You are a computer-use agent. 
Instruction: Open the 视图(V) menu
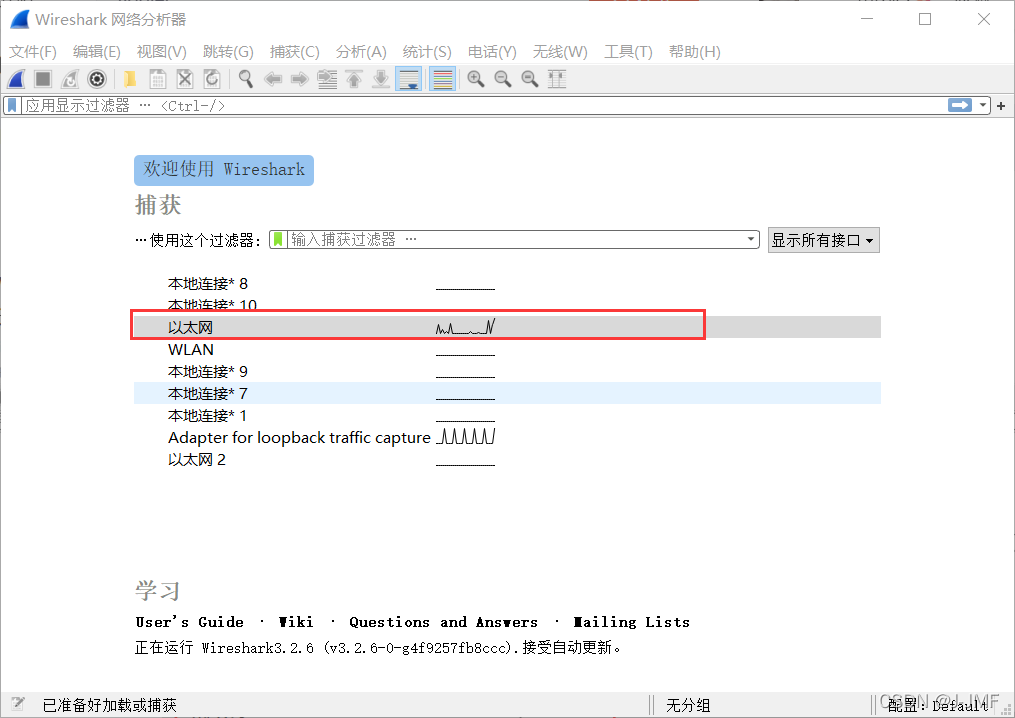(x=161, y=52)
